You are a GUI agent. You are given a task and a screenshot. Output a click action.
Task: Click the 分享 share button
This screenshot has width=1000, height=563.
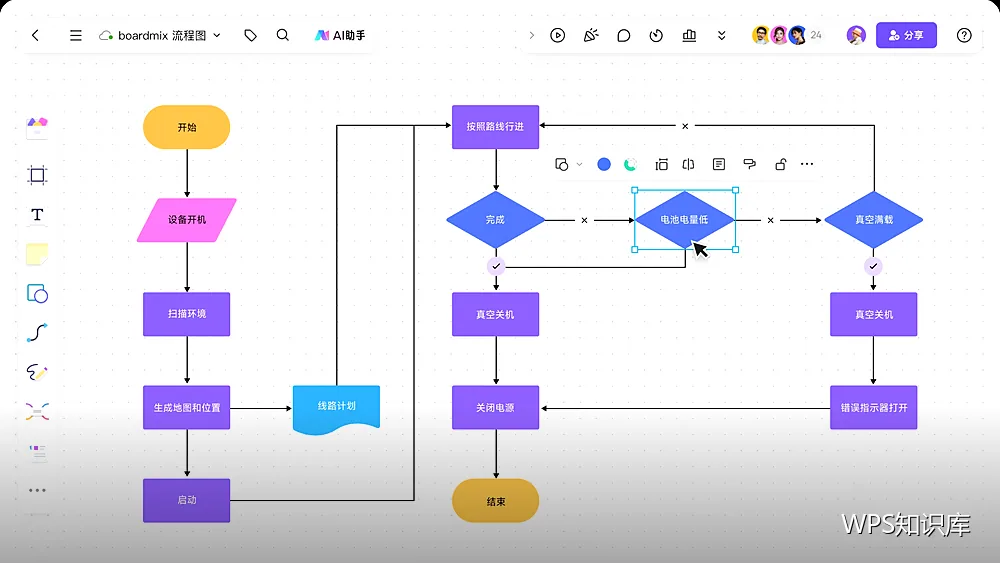906,35
